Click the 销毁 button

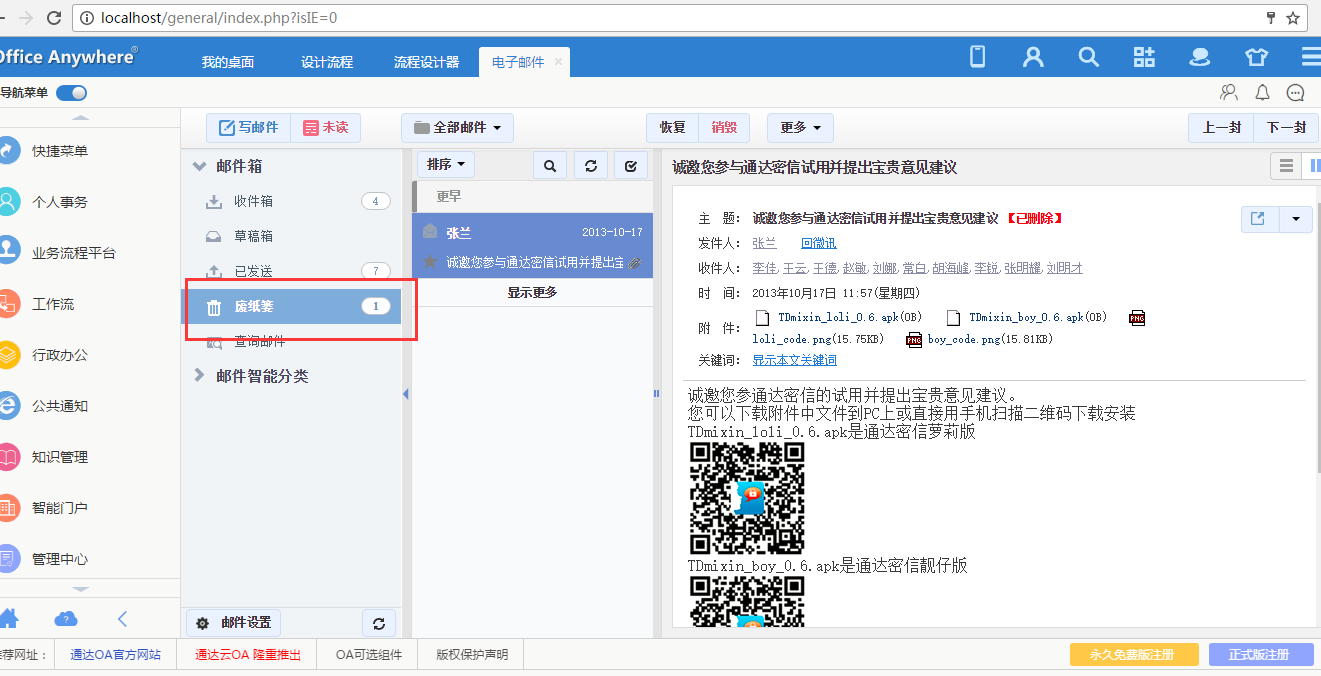tap(724, 128)
